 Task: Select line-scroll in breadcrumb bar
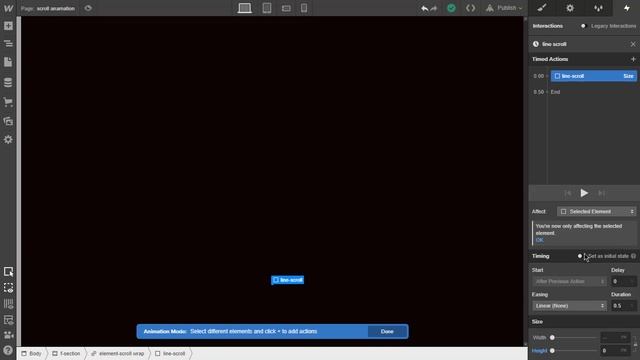point(171,353)
